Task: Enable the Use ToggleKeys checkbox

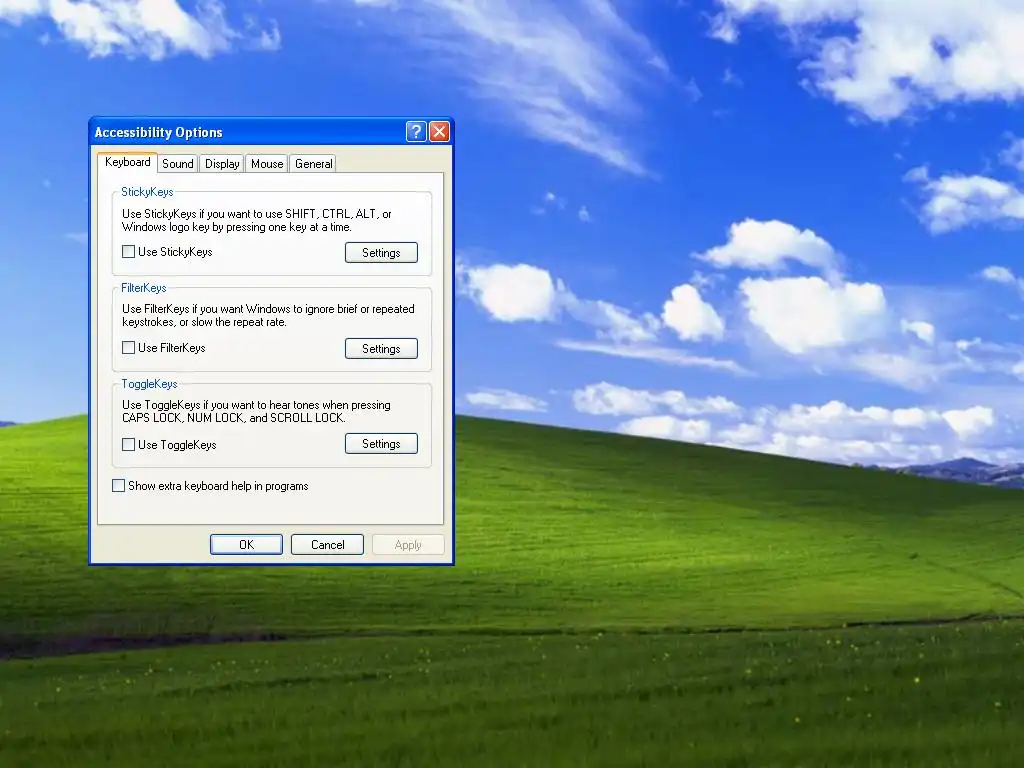Action: (x=129, y=444)
